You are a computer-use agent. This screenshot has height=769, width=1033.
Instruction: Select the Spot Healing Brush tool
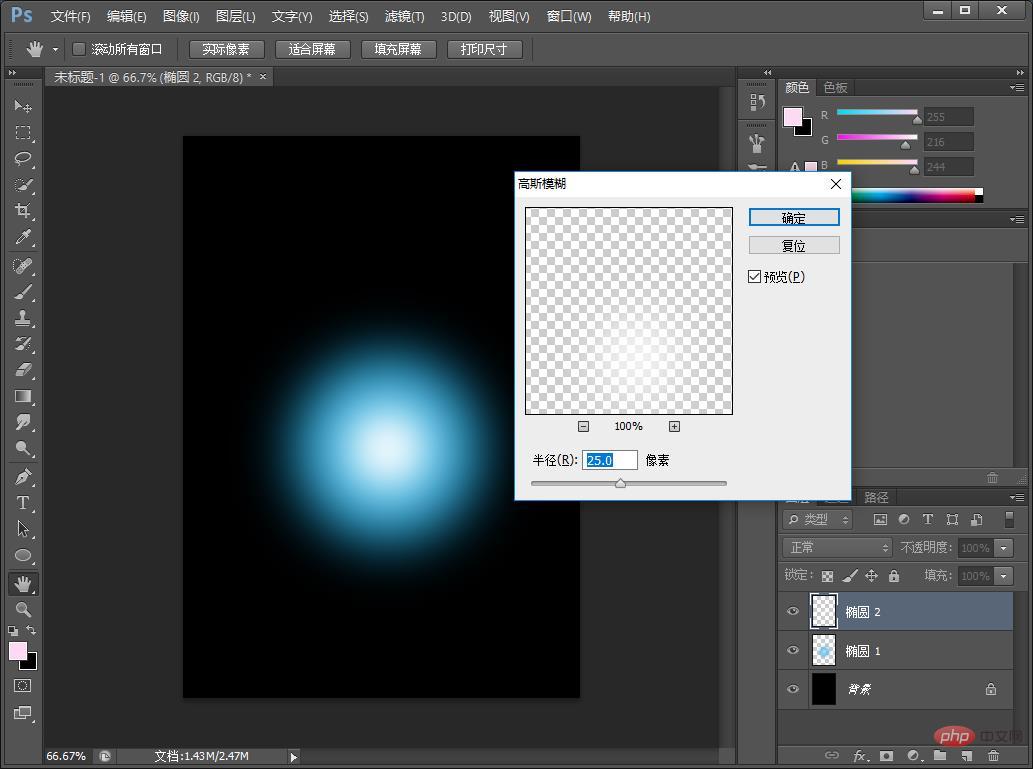tap(23, 266)
